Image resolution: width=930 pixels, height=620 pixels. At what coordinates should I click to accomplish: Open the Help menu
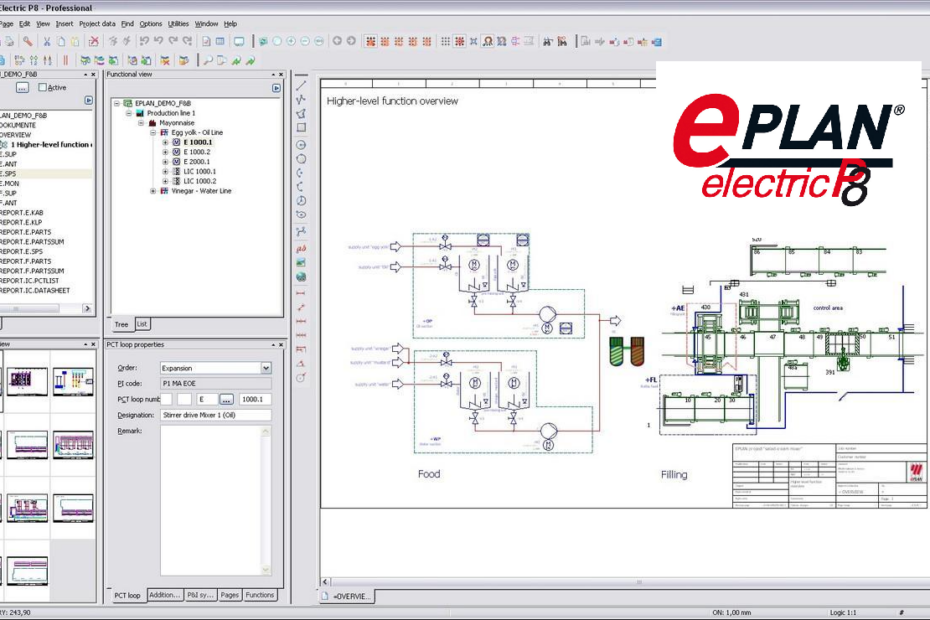[230, 24]
